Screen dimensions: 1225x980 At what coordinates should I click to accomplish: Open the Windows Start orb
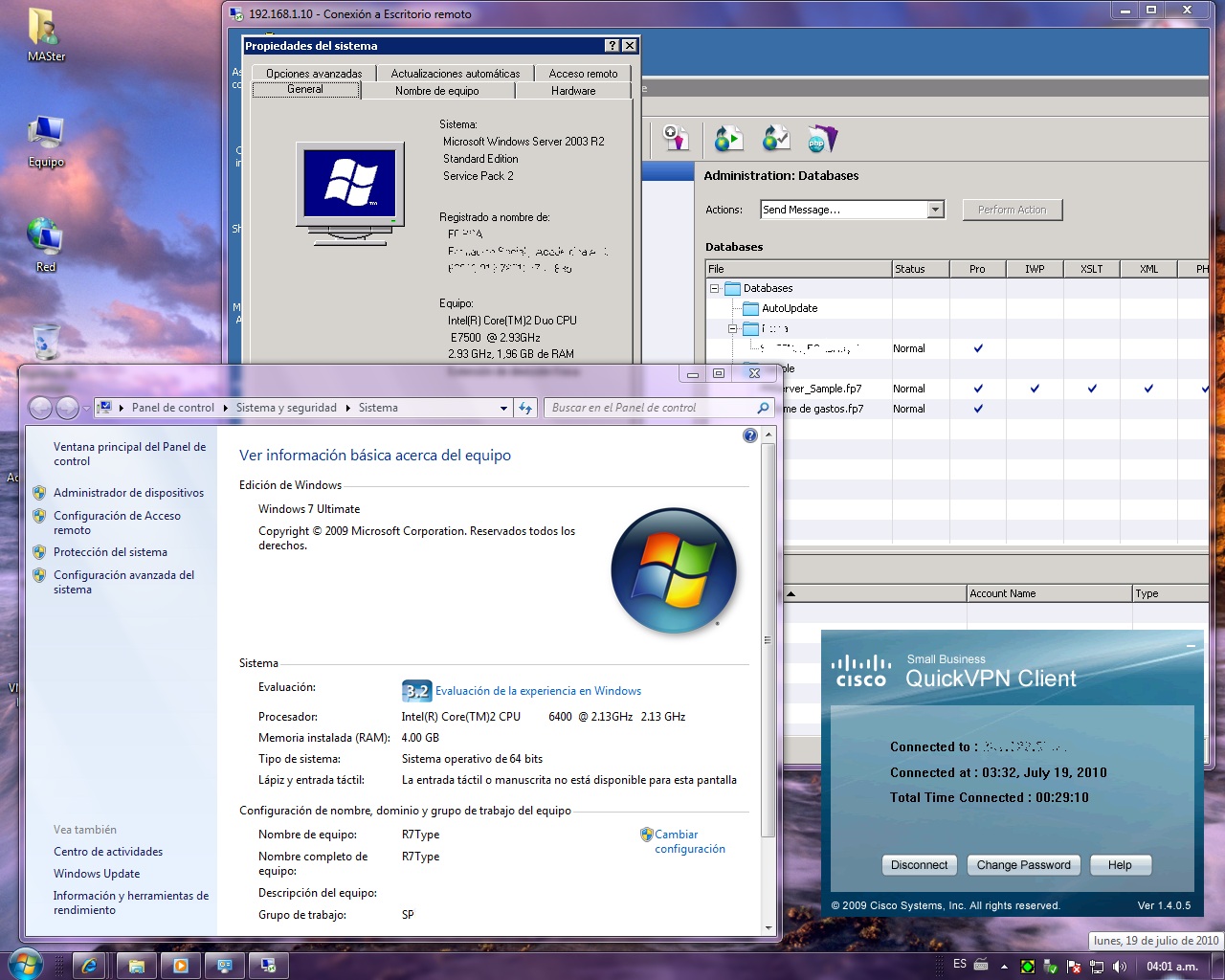25,966
